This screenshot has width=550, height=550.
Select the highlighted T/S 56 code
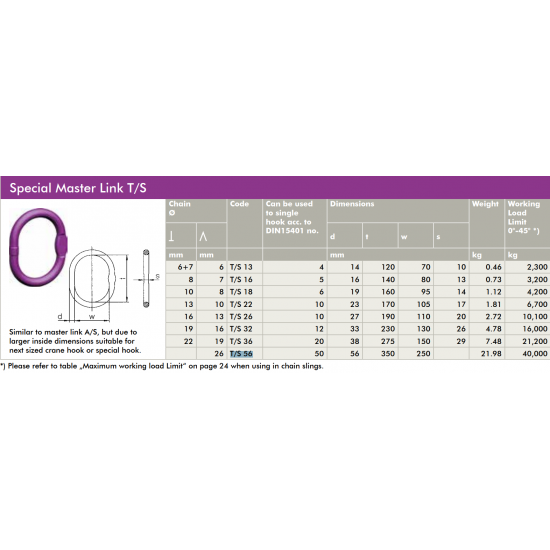241,354
